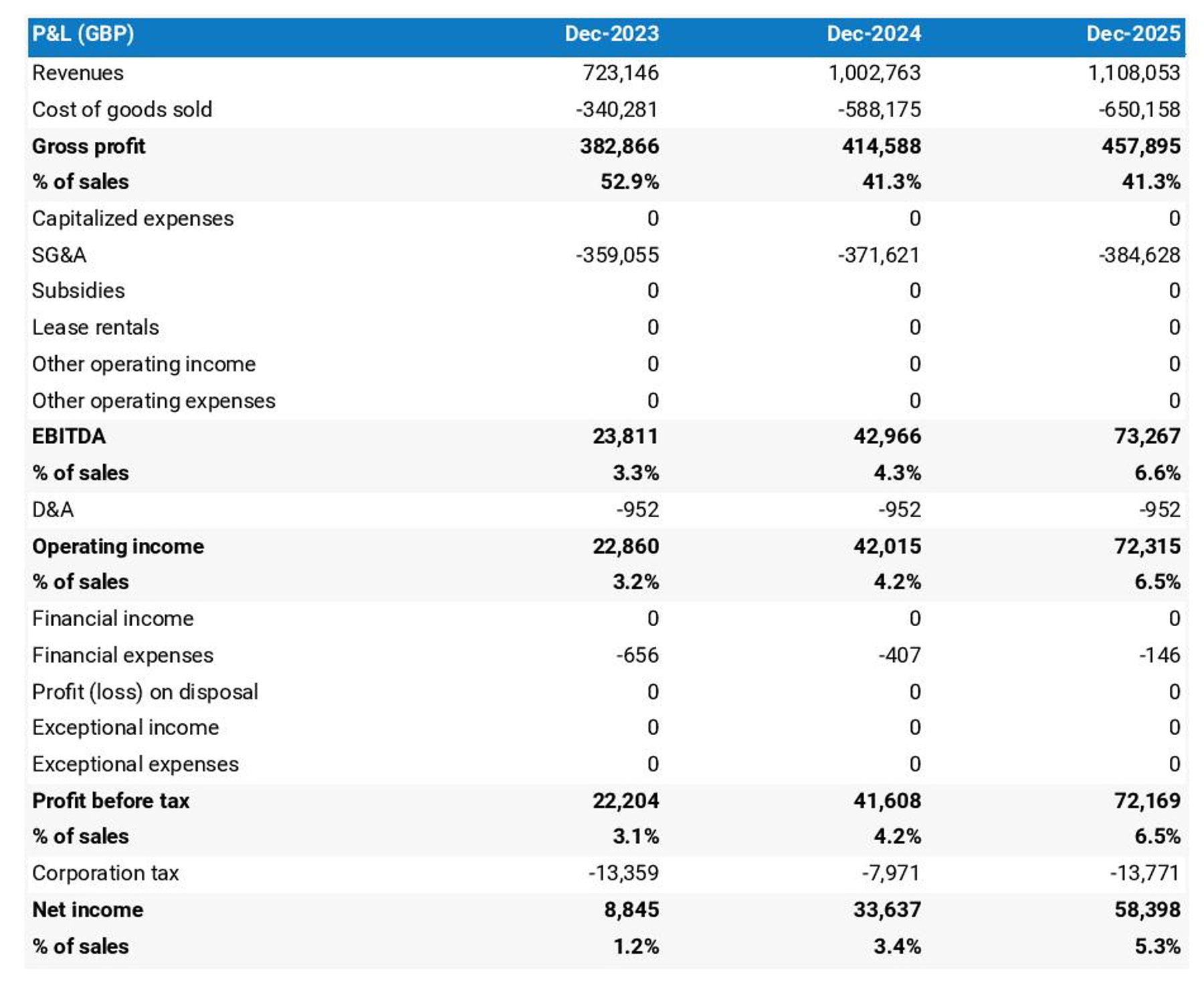Viewport: 1204px width, 984px height.
Task: Select the D&A row label
Action: pos(53,510)
